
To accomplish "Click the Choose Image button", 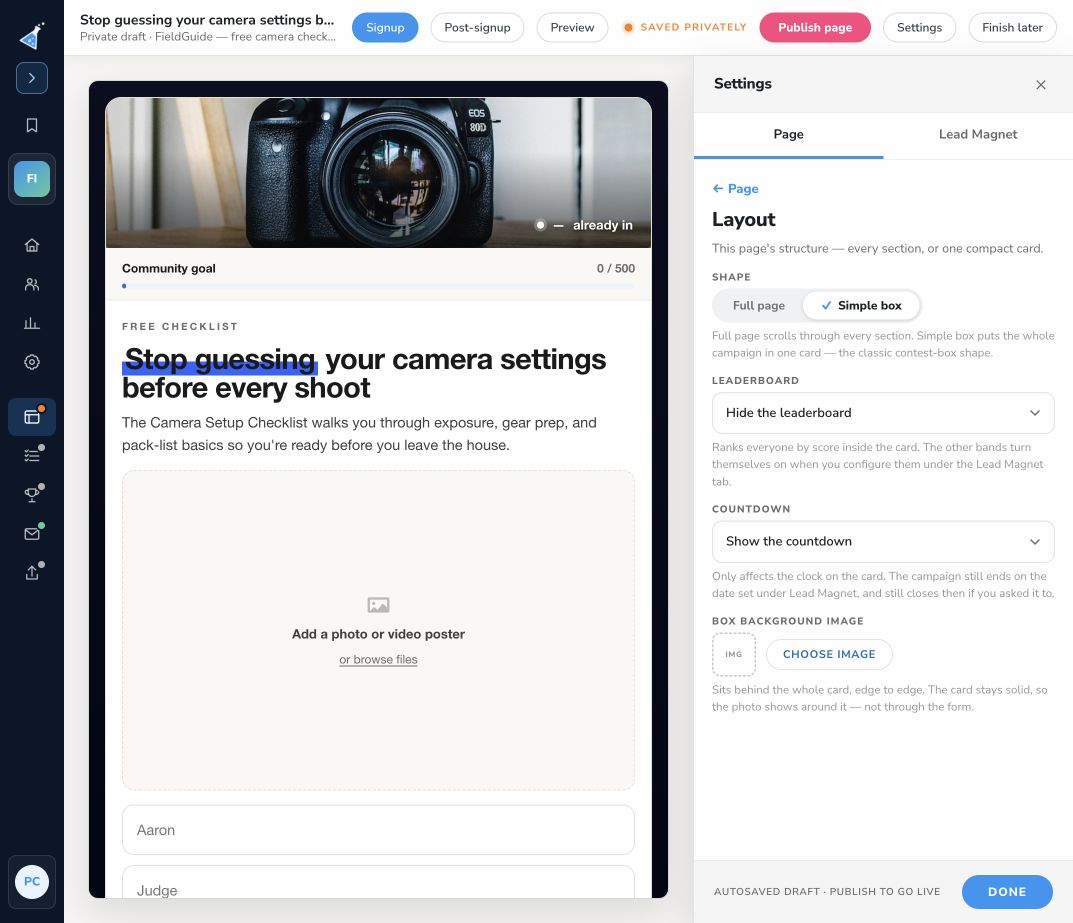I will [x=829, y=654].
